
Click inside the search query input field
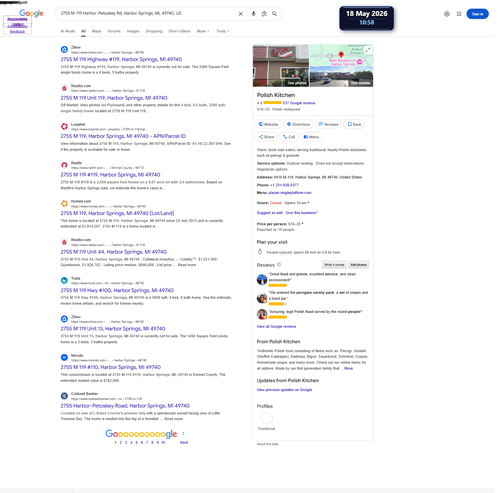coord(147,14)
